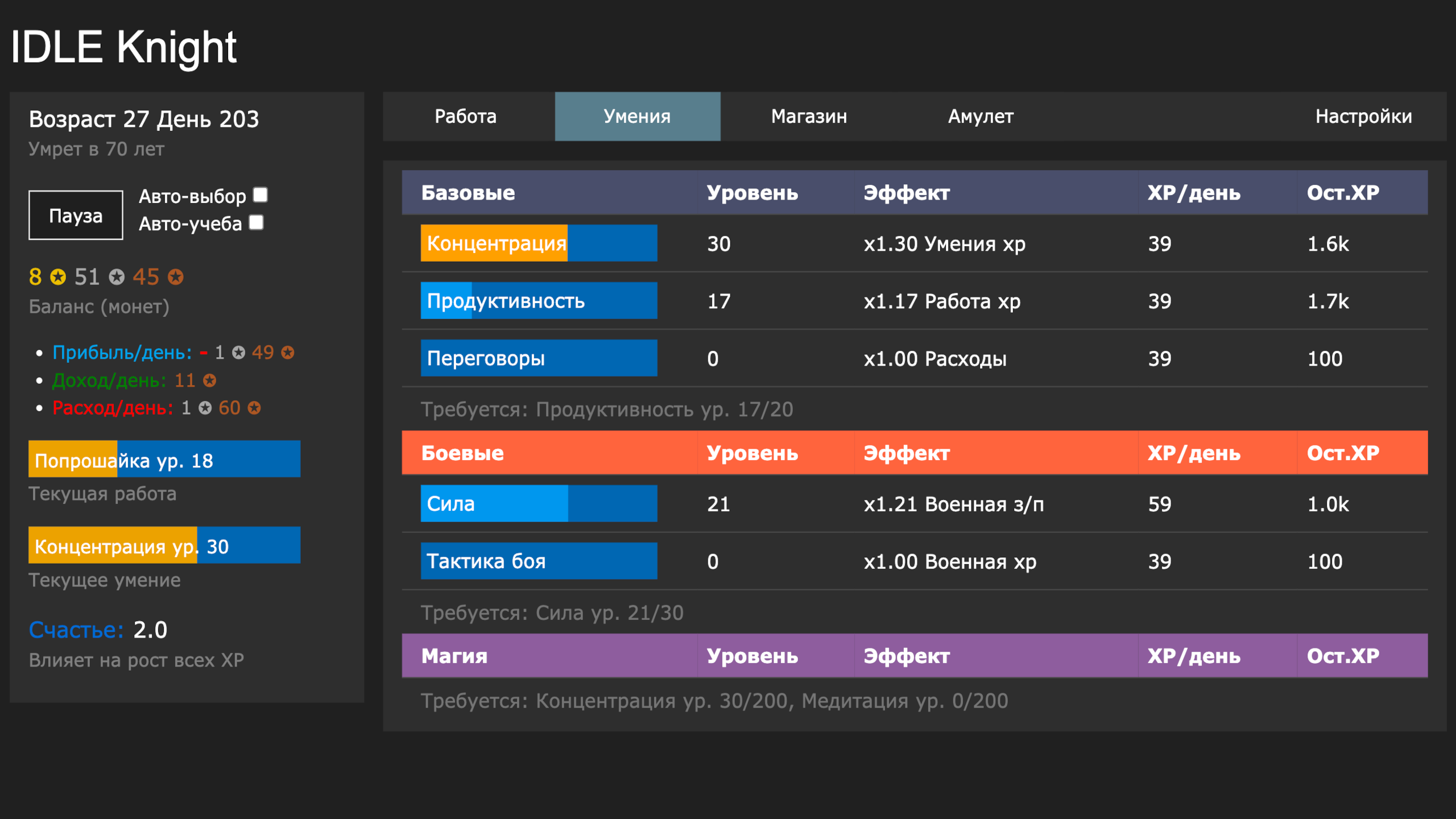
Task: Open the Амулет tab
Action: (981, 116)
